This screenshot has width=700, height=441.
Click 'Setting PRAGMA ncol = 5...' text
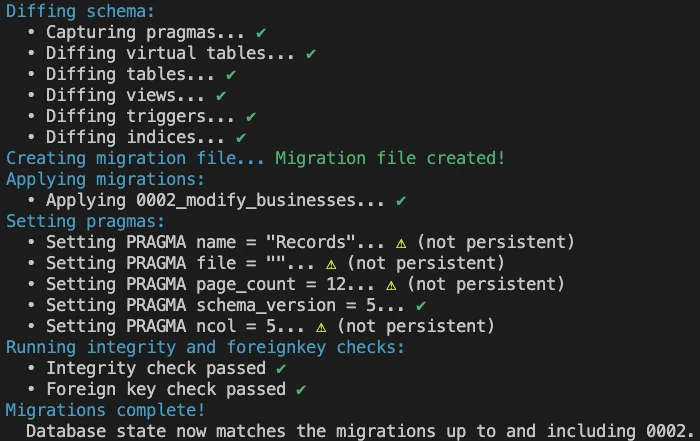click(x=175, y=326)
